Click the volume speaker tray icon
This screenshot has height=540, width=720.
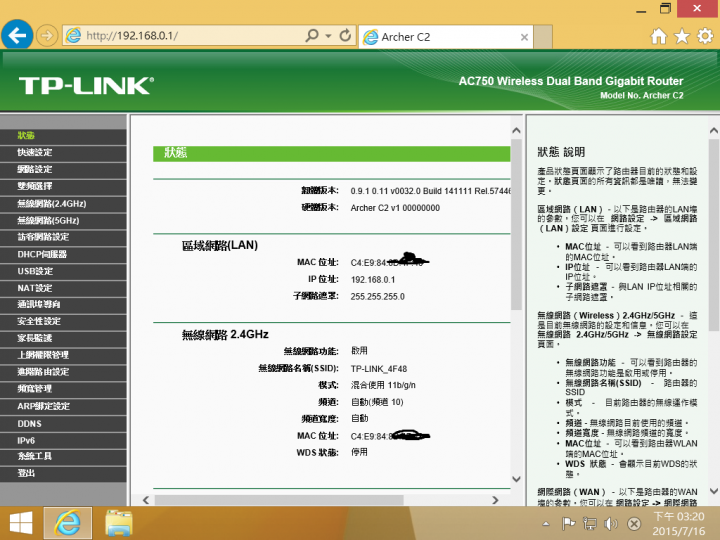[611, 523]
